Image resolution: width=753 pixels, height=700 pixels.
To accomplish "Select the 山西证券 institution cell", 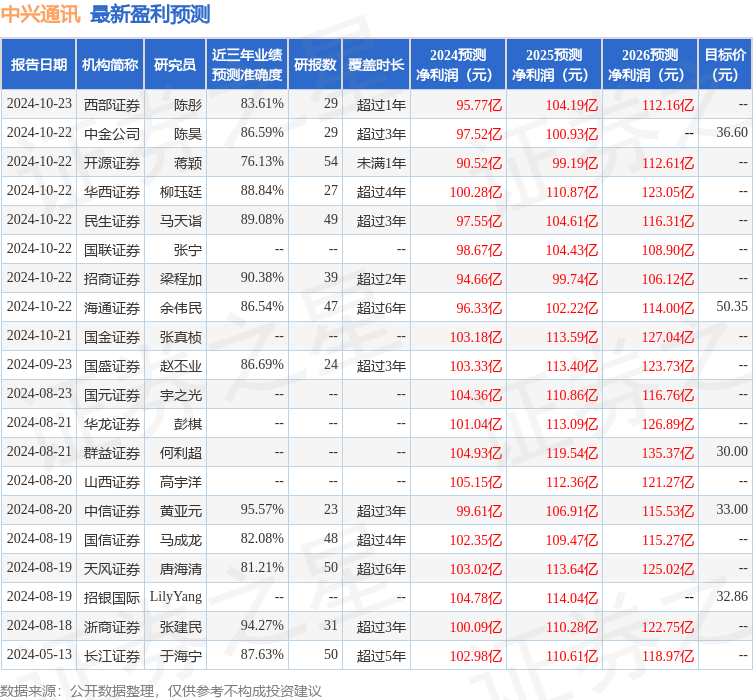I will pyautogui.click(x=112, y=482).
